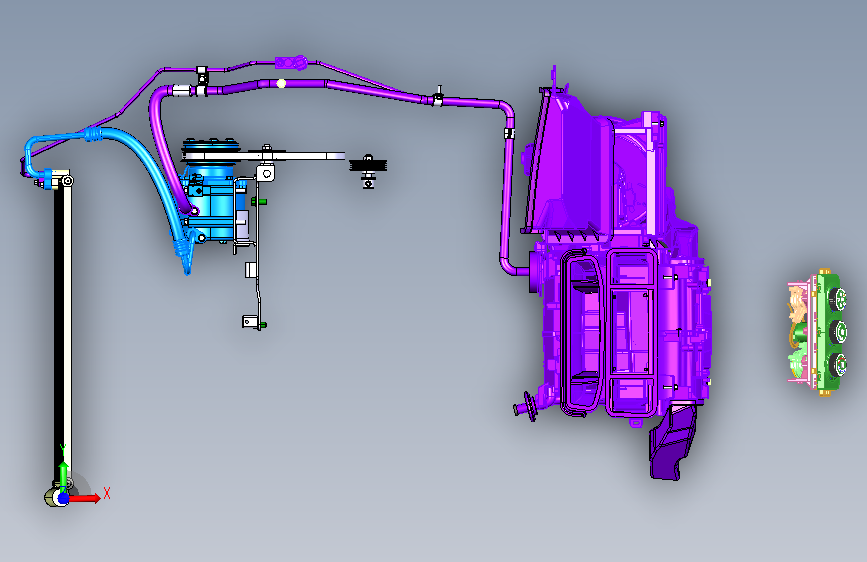Image resolution: width=867 pixels, height=562 pixels.
Task: Select the dark purple duct below the HVAC housing
Action: [672, 443]
